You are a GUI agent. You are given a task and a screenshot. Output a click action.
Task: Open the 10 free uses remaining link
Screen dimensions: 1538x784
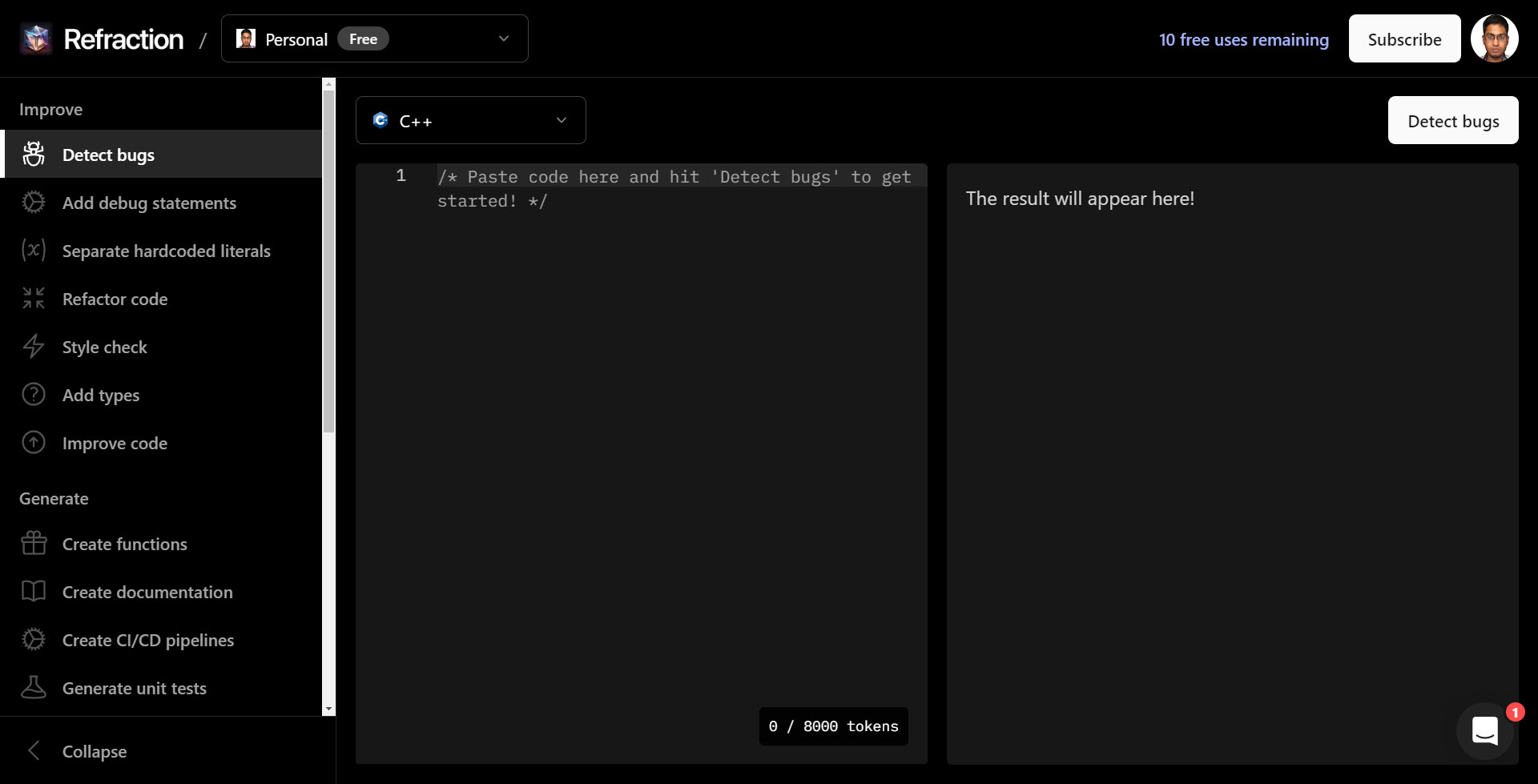coord(1243,39)
